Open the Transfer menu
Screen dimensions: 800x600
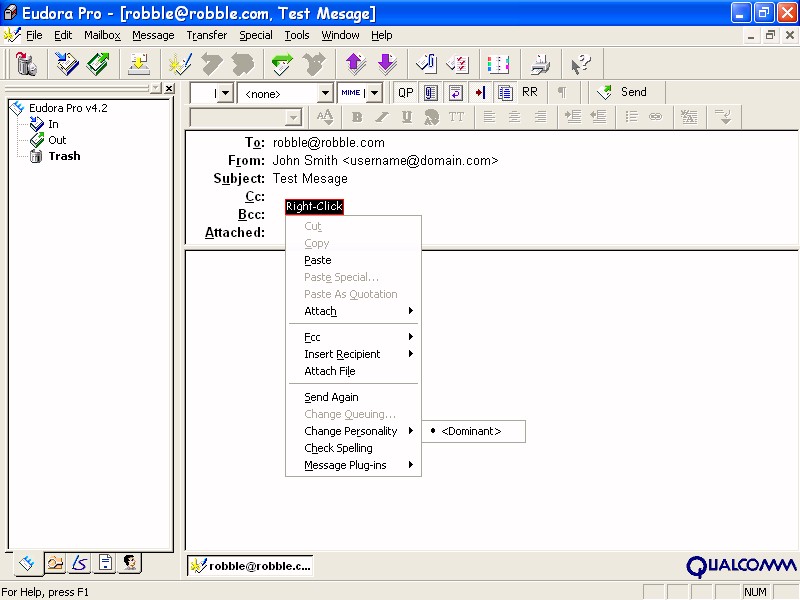tap(207, 35)
